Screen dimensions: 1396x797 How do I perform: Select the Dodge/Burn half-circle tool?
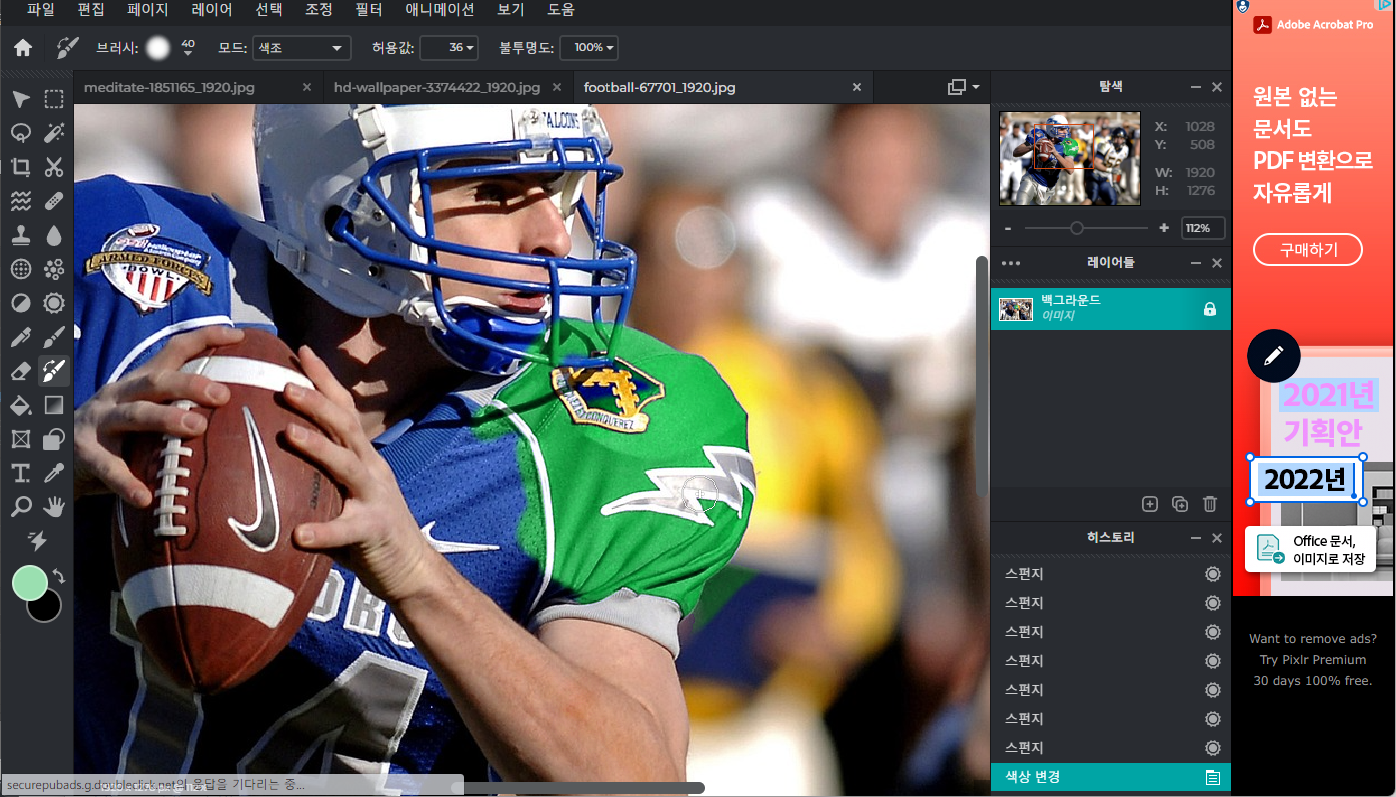(20, 303)
